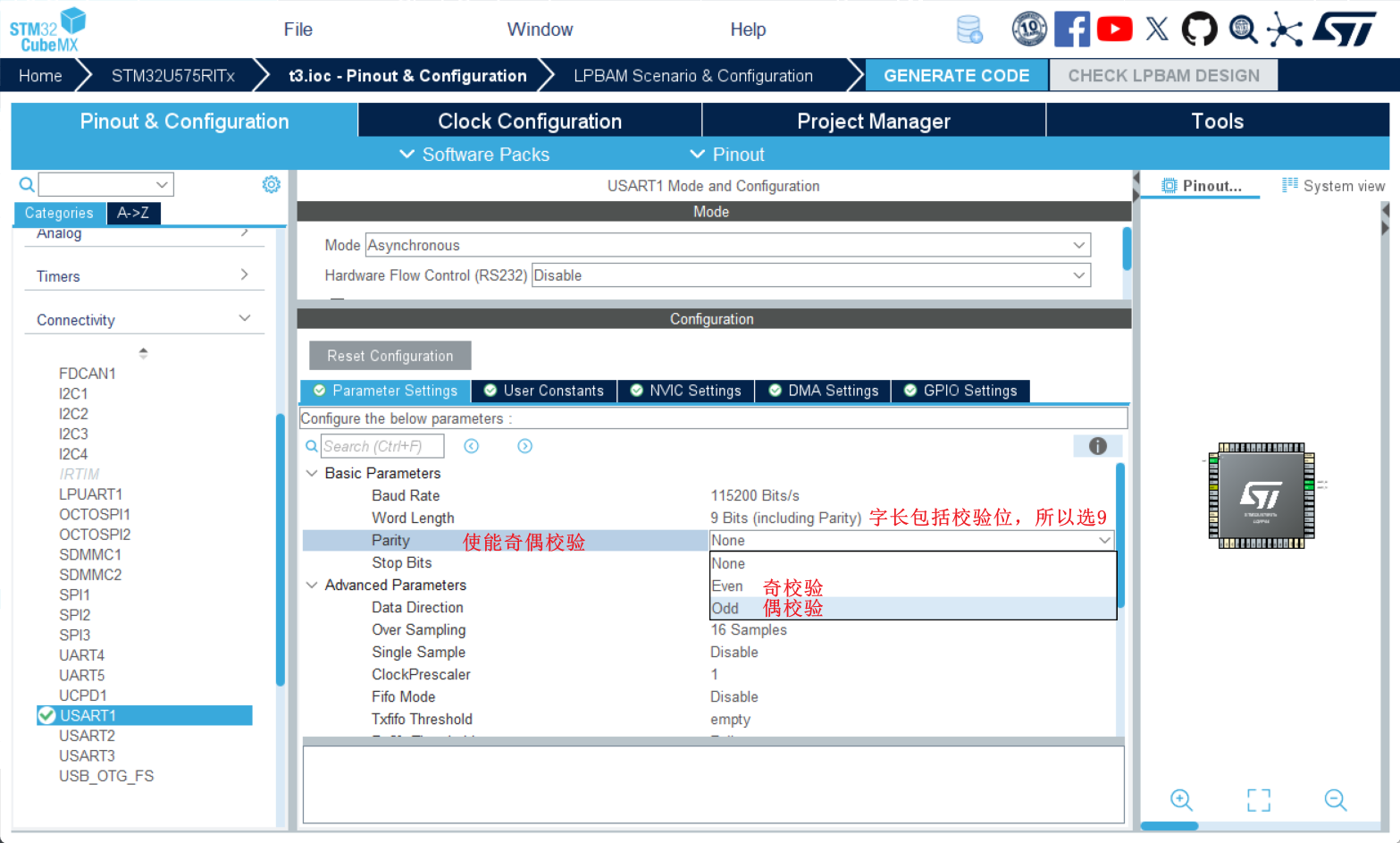Select USART2 in peripheral list

[87, 736]
